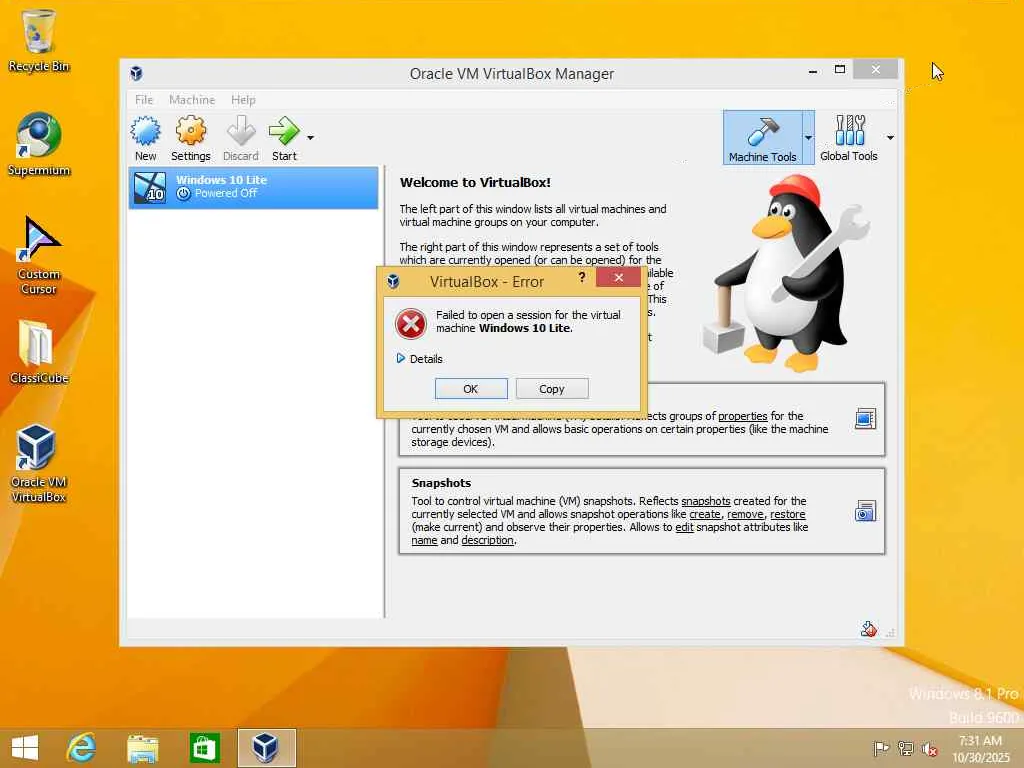Open Recycle Bin desktop icon

[39, 40]
